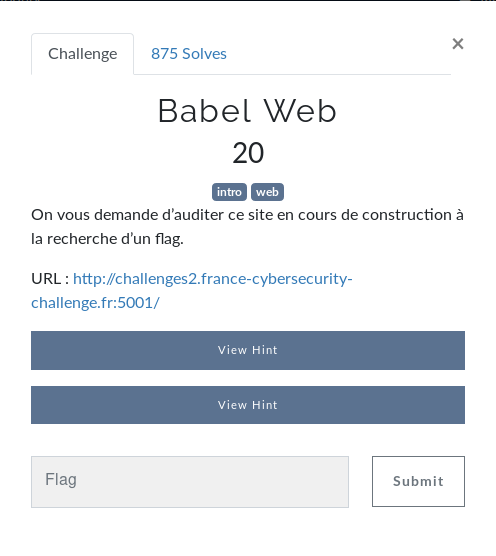
Task: Click the Babel Web challenge title
Action: 247,111
